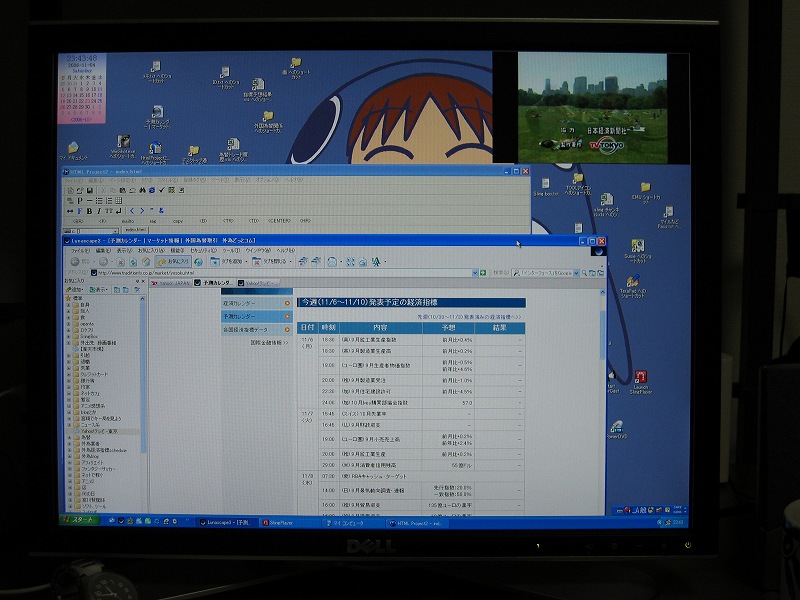800x600 pixels.
Task: Click the system tray clock
Action: pos(678,522)
